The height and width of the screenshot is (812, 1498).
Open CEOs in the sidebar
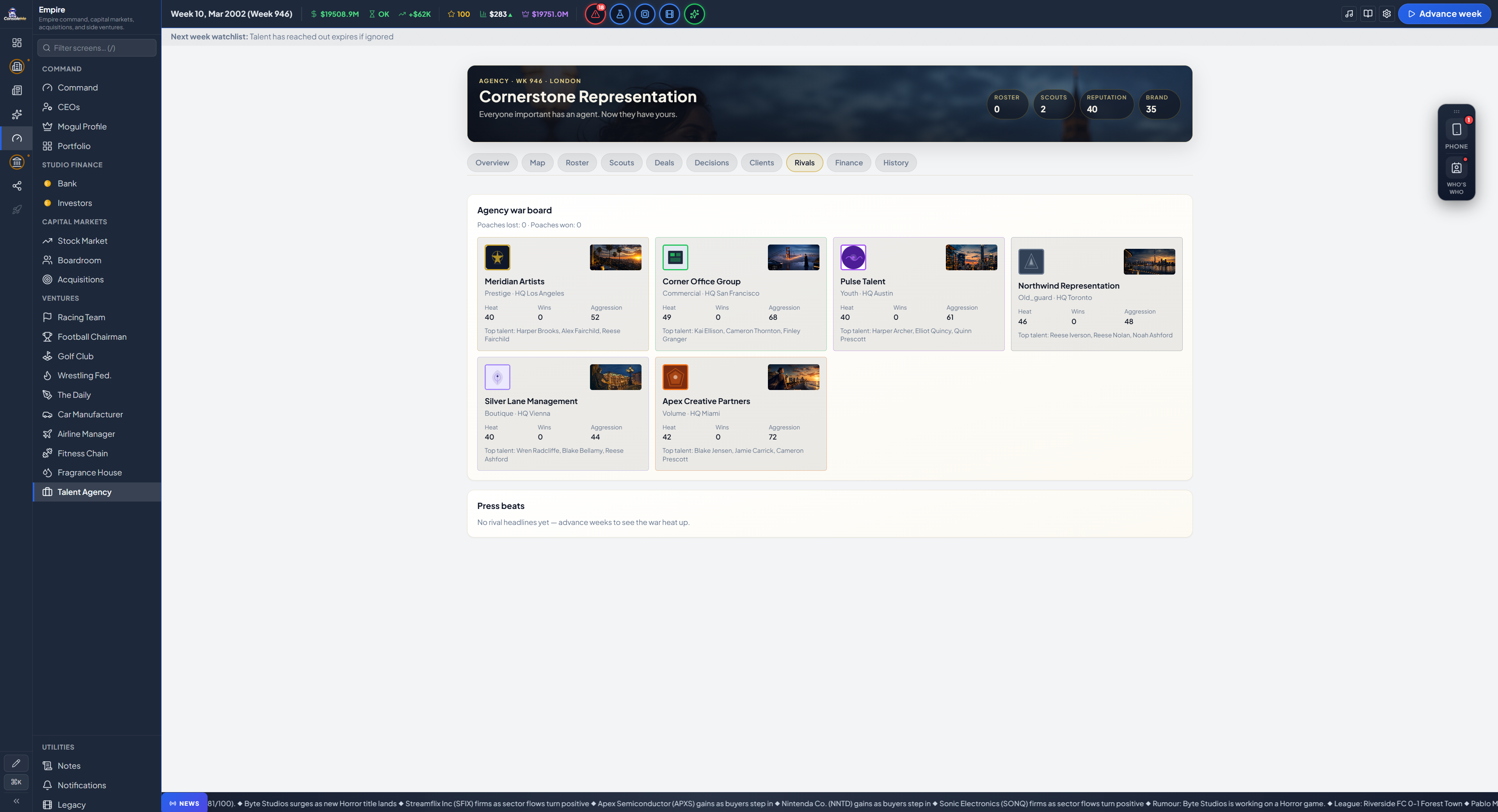(x=96, y=107)
